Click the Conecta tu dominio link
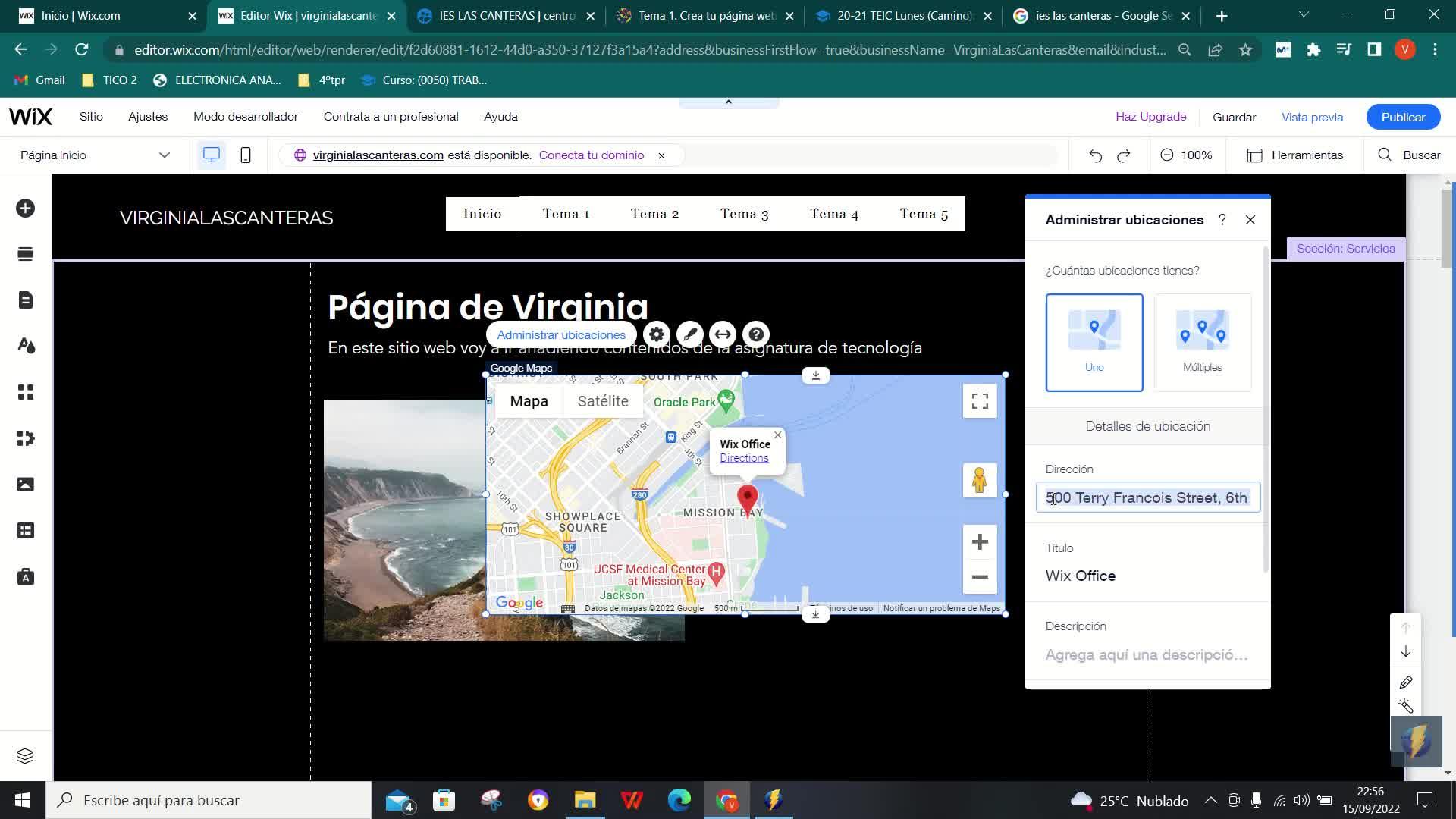 tap(591, 155)
